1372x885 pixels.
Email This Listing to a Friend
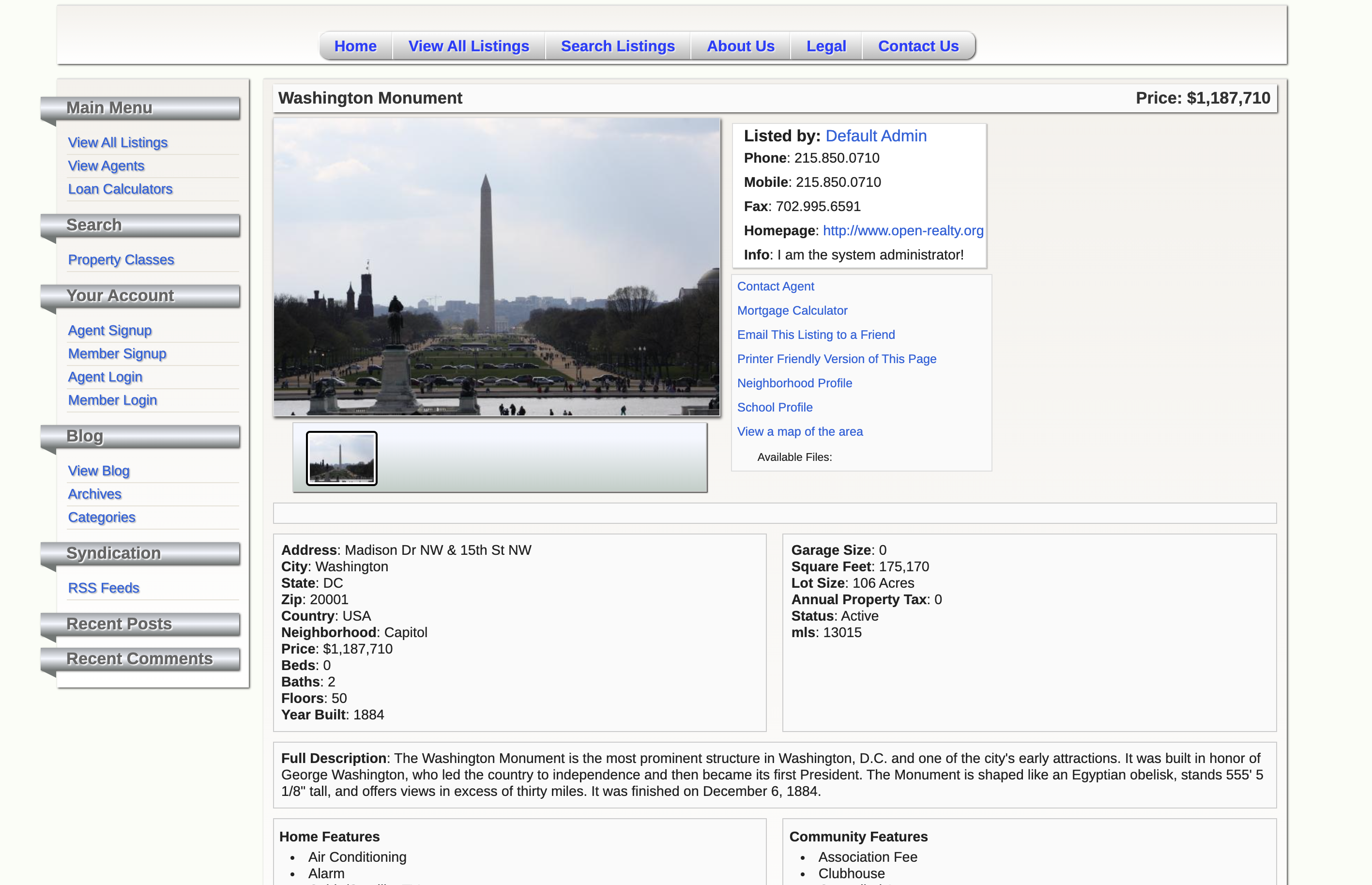[x=816, y=335]
